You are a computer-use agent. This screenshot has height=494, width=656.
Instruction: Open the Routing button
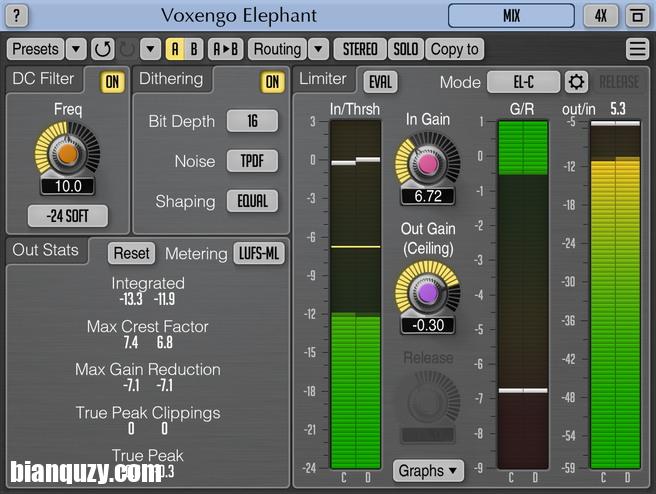277,49
